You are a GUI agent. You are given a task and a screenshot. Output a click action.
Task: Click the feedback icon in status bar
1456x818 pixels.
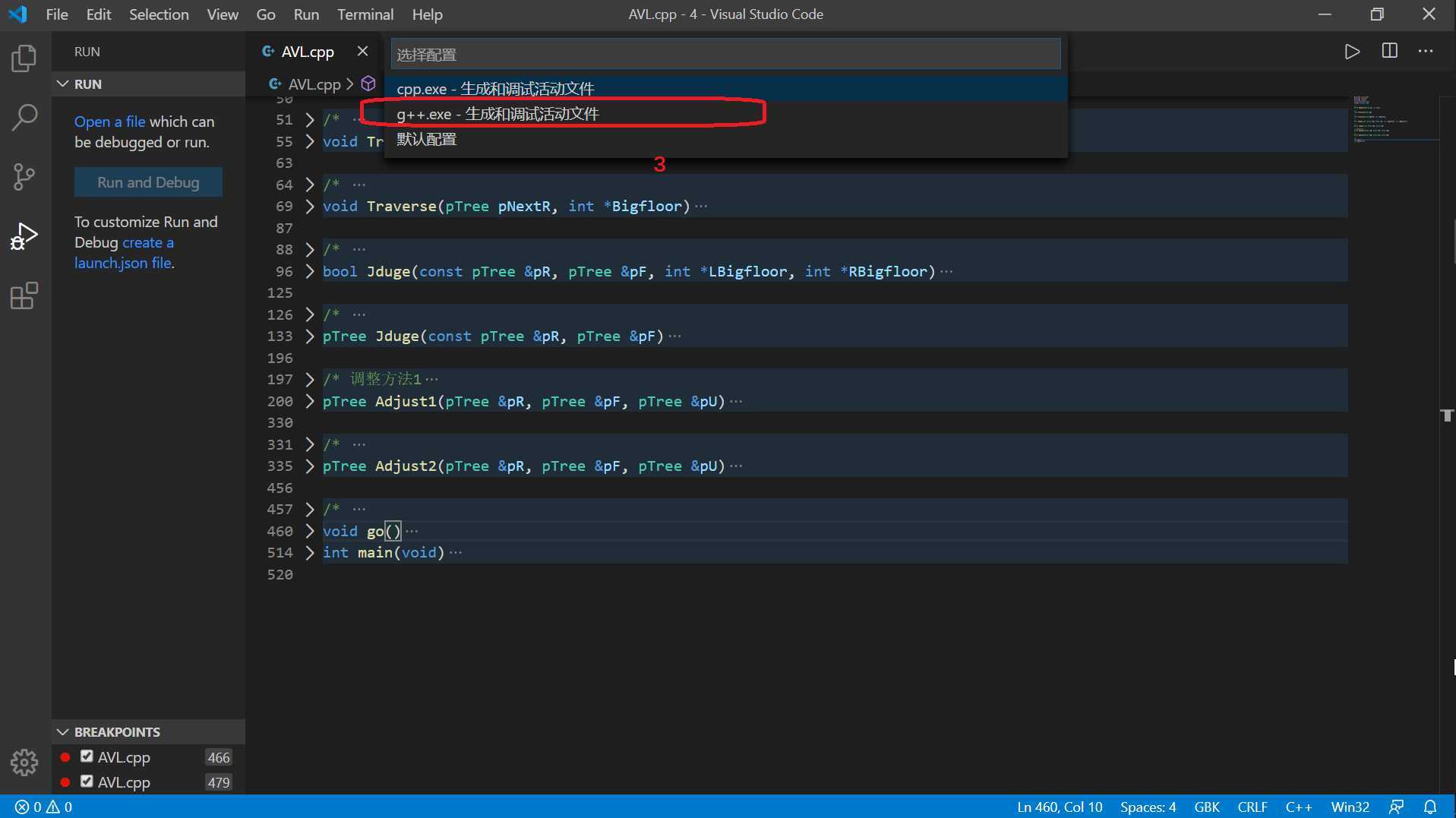pos(1396,807)
